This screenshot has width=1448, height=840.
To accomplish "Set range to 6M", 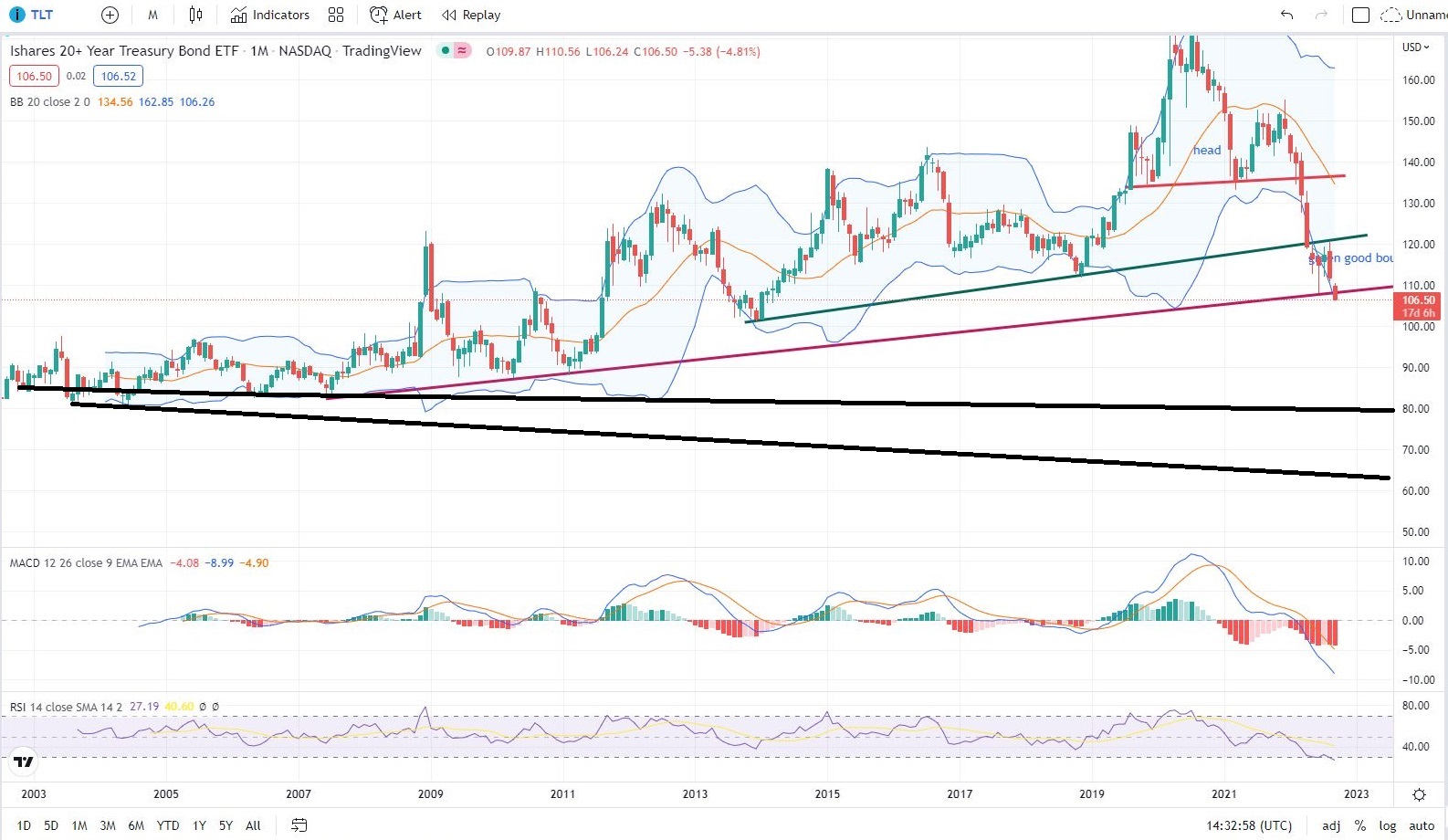I will coord(136,825).
